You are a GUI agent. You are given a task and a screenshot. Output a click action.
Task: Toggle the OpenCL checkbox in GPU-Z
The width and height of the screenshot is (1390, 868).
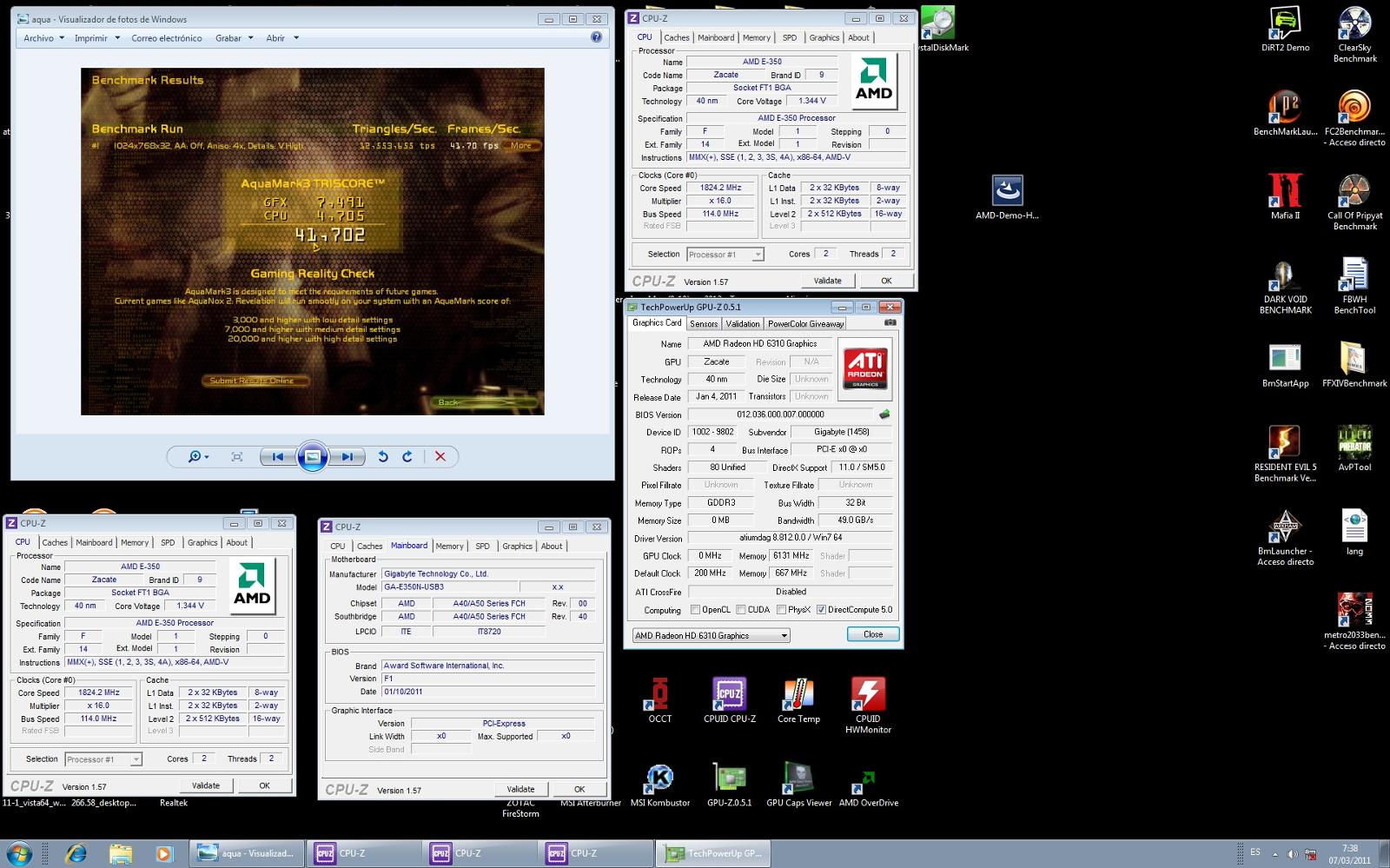[695, 610]
